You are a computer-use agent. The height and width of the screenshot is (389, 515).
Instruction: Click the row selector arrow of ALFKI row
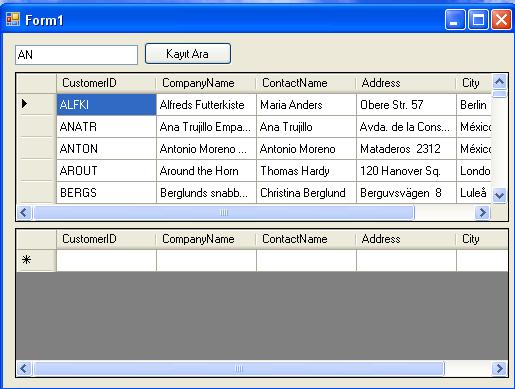[36, 104]
